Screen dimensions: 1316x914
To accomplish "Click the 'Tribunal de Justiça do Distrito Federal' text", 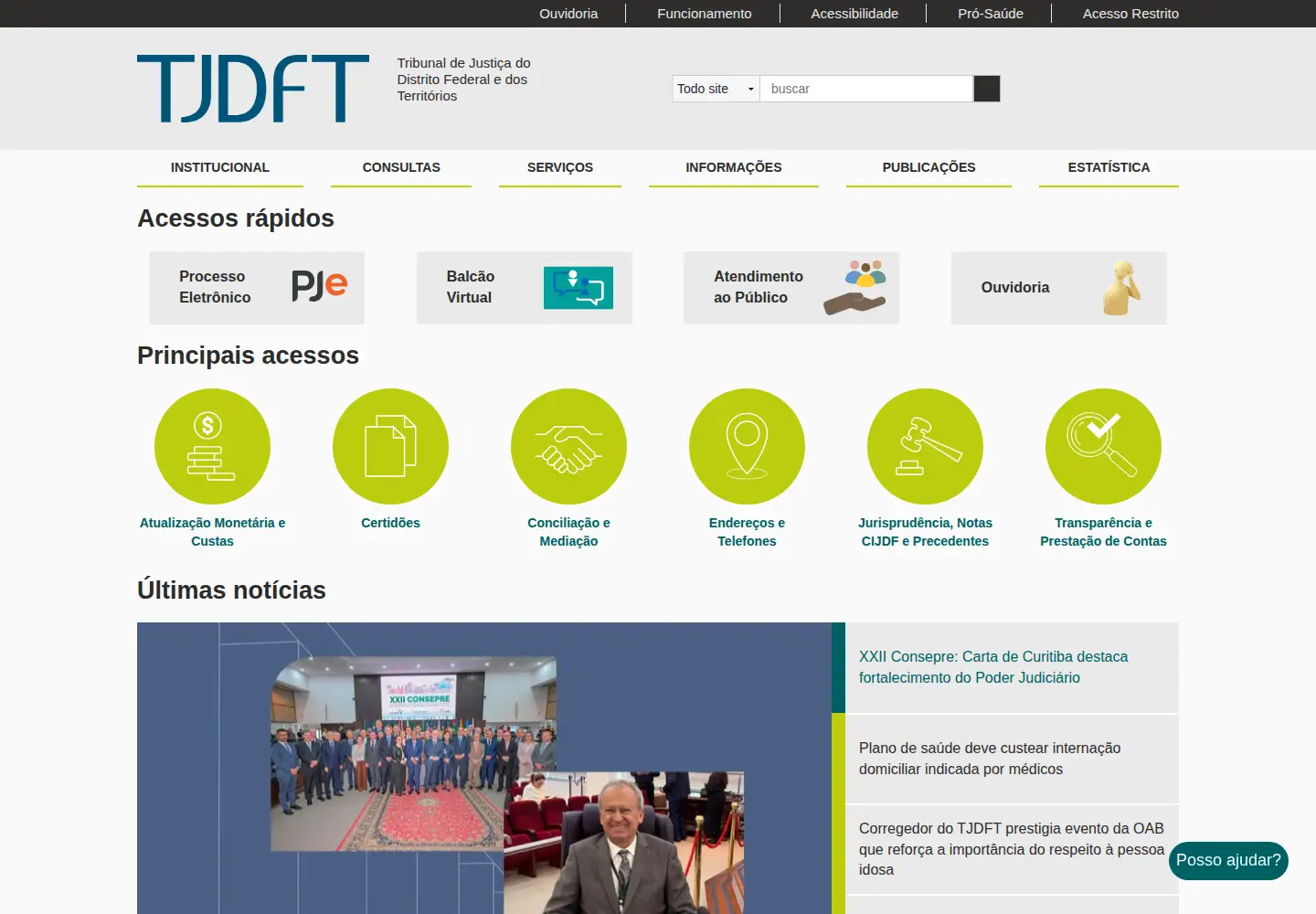I will click(463, 80).
